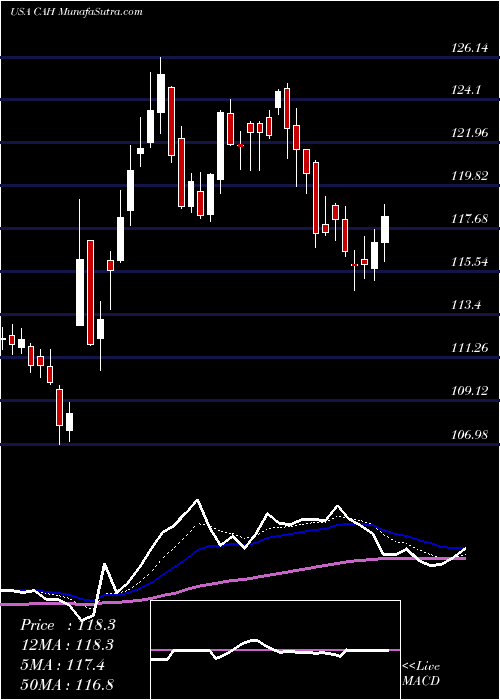The width and height of the screenshot is (500, 700).
Task: Click the 109.12 price axis label
Action: click(x=470, y=391)
